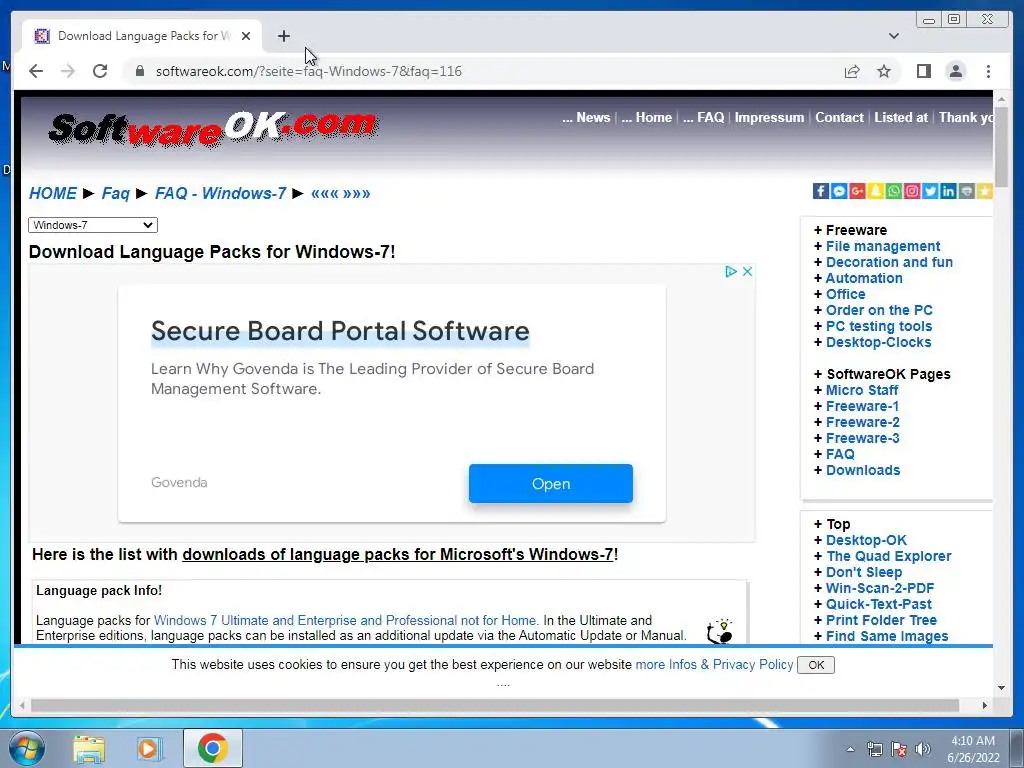Show hidden tray icons arrow
The width and height of the screenshot is (1024, 768).
[x=850, y=749]
